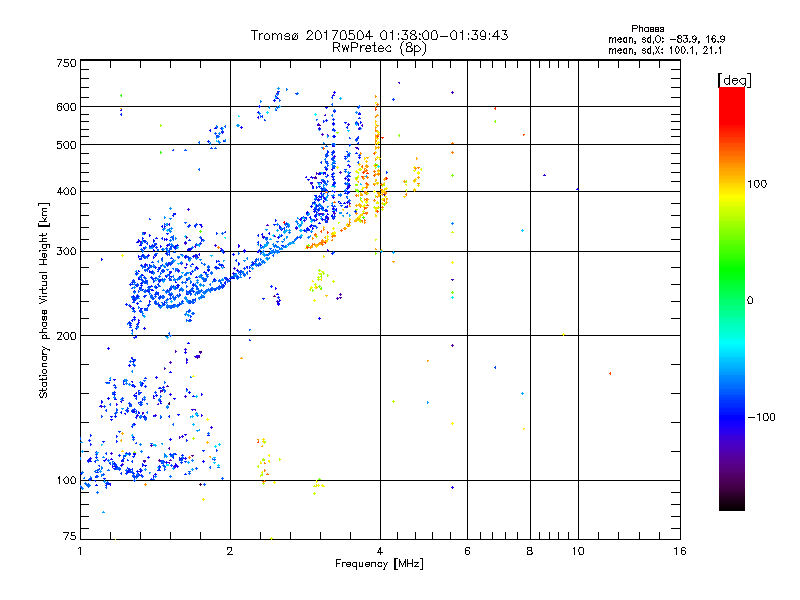Click the '[deg]' colorbar unit label
The image size is (800, 600).
[734, 80]
